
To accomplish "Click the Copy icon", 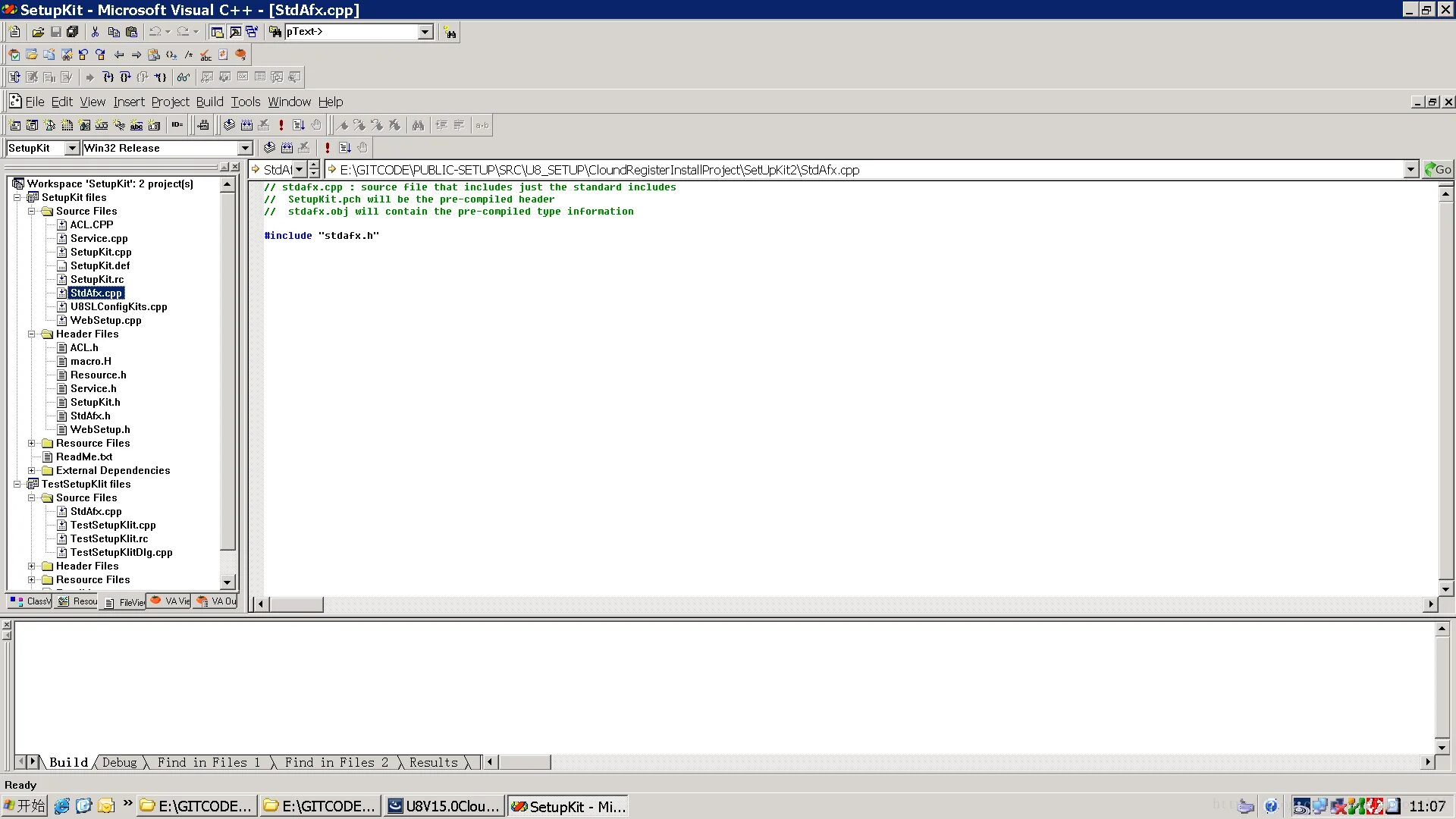I will point(114,32).
